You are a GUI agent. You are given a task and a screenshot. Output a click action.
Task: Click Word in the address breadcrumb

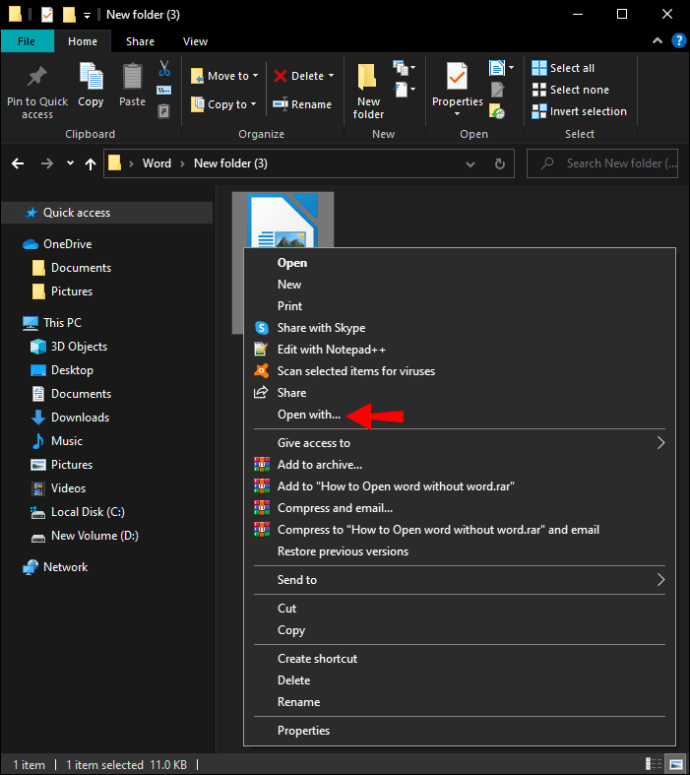point(157,164)
